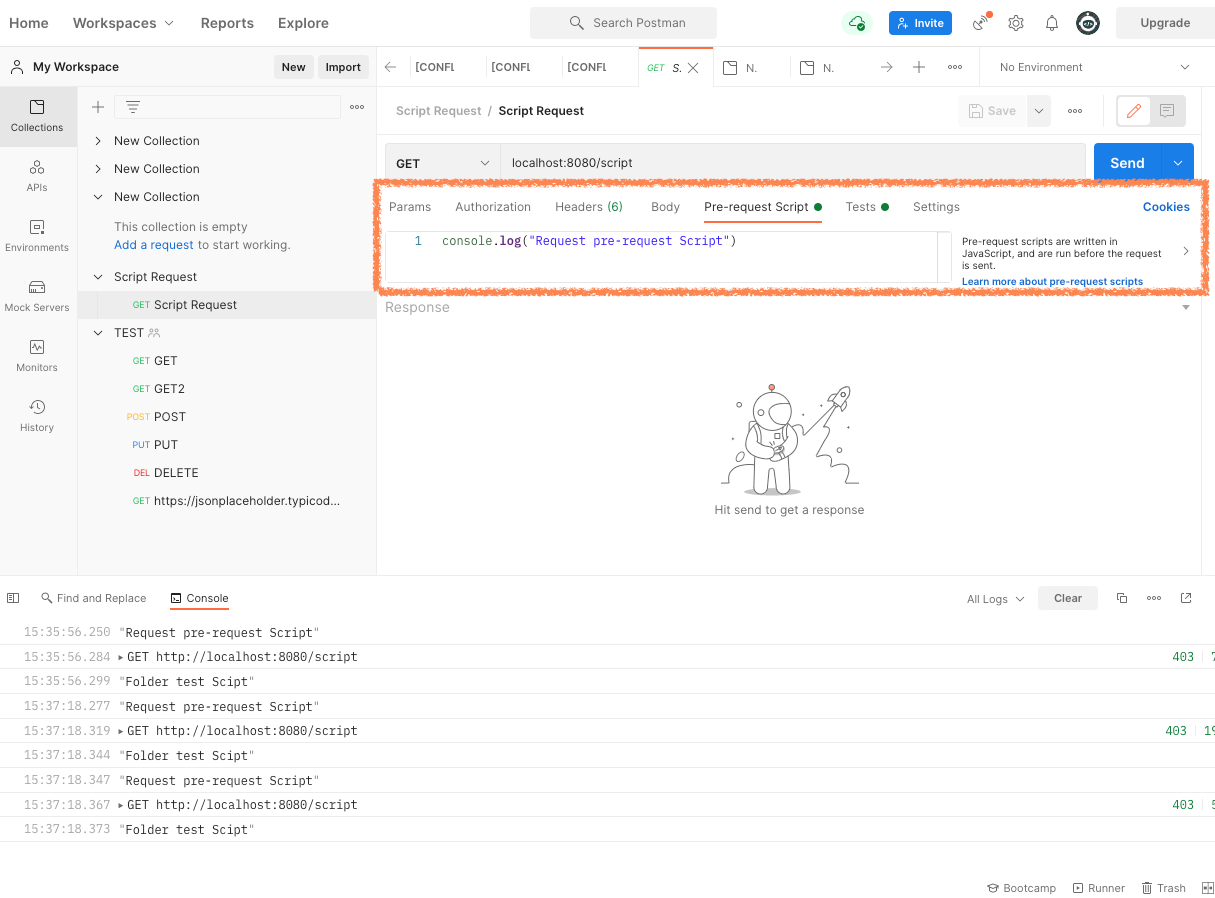The height and width of the screenshot is (898, 1215).
Task: Go to previous tabs with left arrow
Action: coord(391,67)
